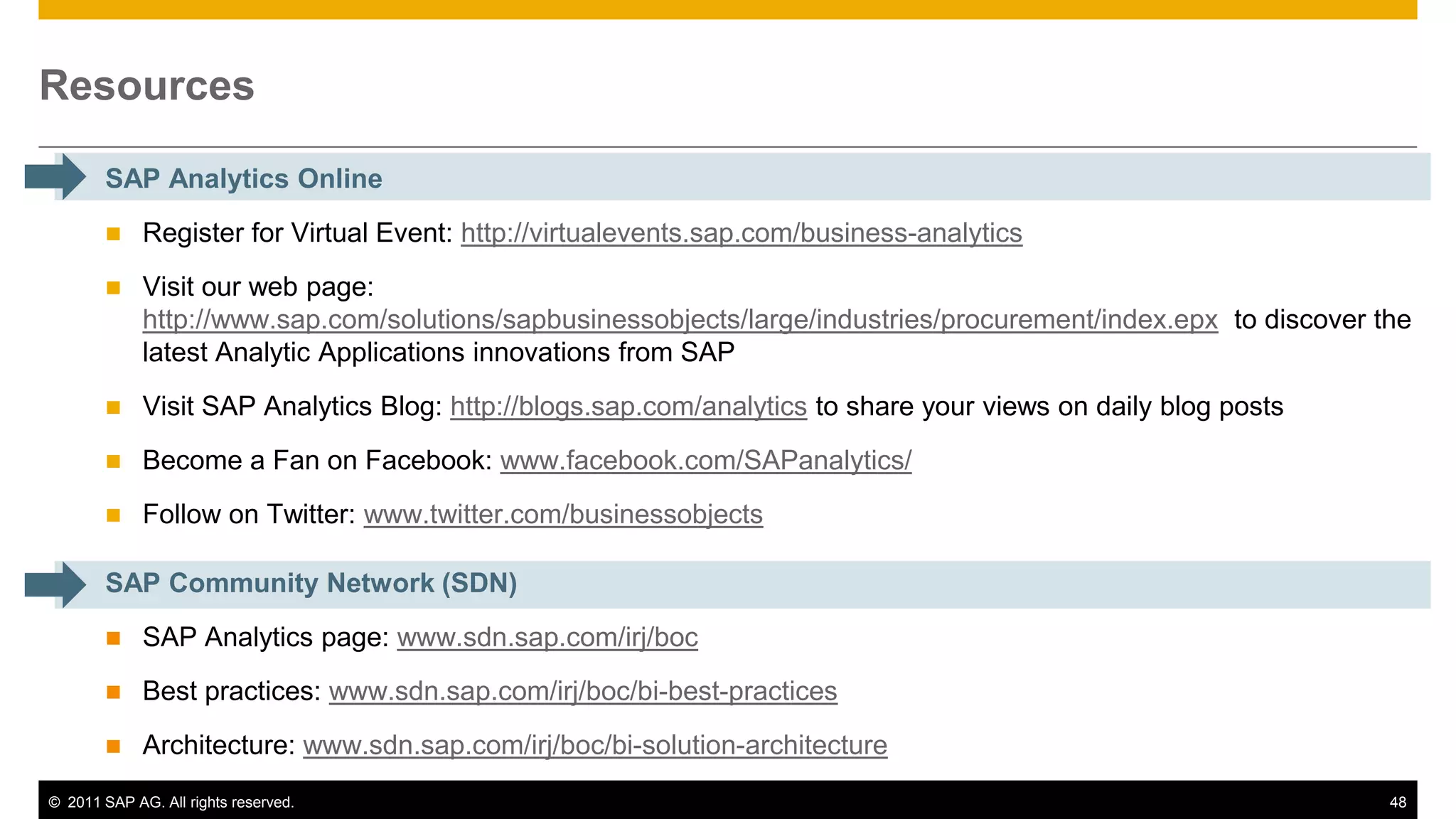This screenshot has width=1456, height=819.
Task: Open the bi-best-practices SDN link
Action: click(x=583, y=692)
